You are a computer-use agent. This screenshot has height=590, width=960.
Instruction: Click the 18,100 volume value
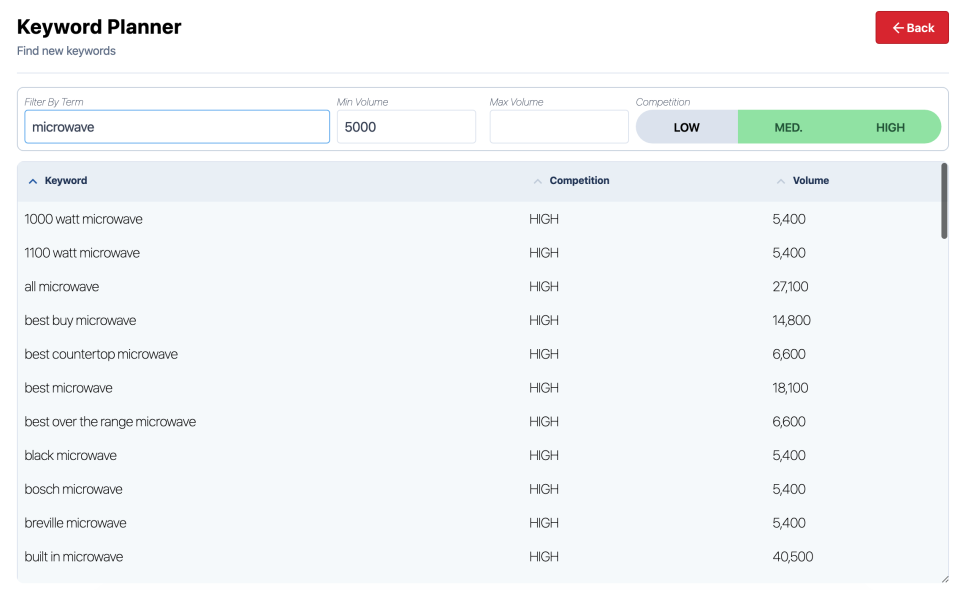coord(790,388)
